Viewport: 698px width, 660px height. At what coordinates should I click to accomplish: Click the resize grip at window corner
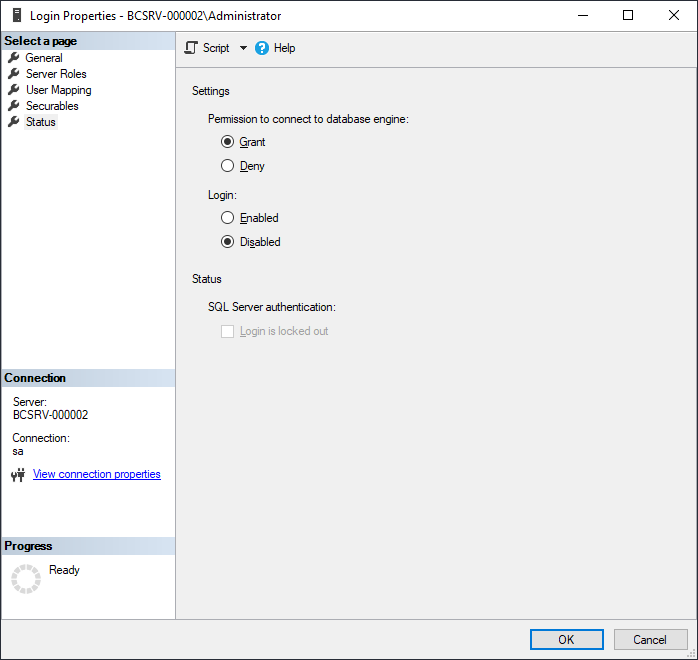click(692, 654)
